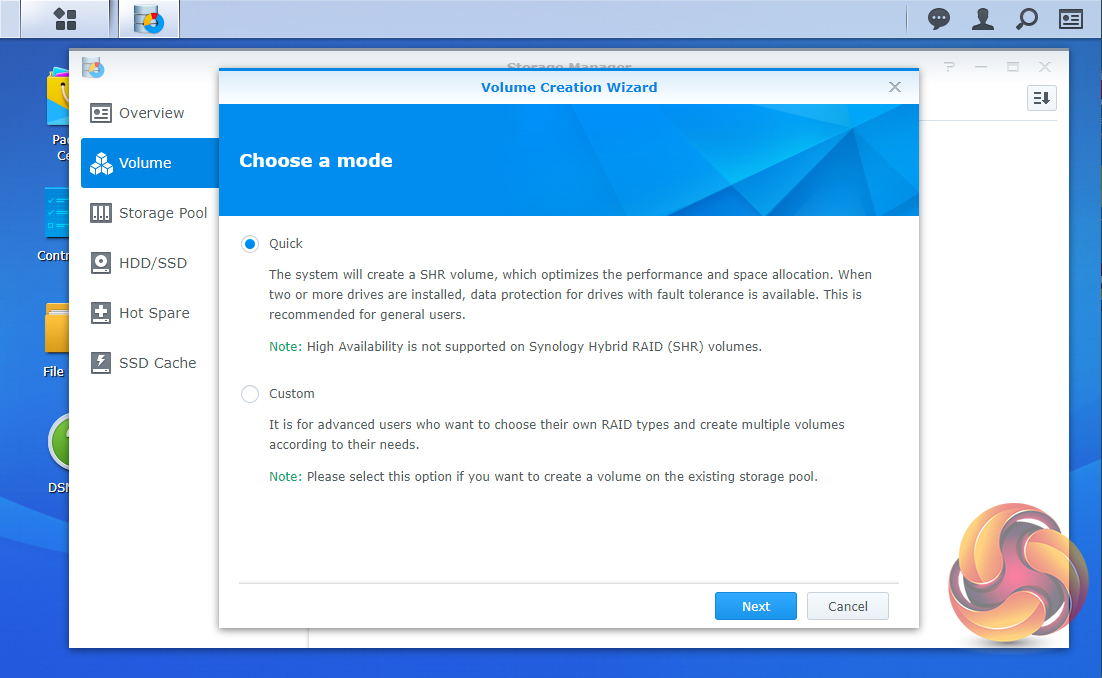Open the HDD/SSD section
Image resolution: width=1102 pixels, height=678 pixels.
(x=150, y=263)
